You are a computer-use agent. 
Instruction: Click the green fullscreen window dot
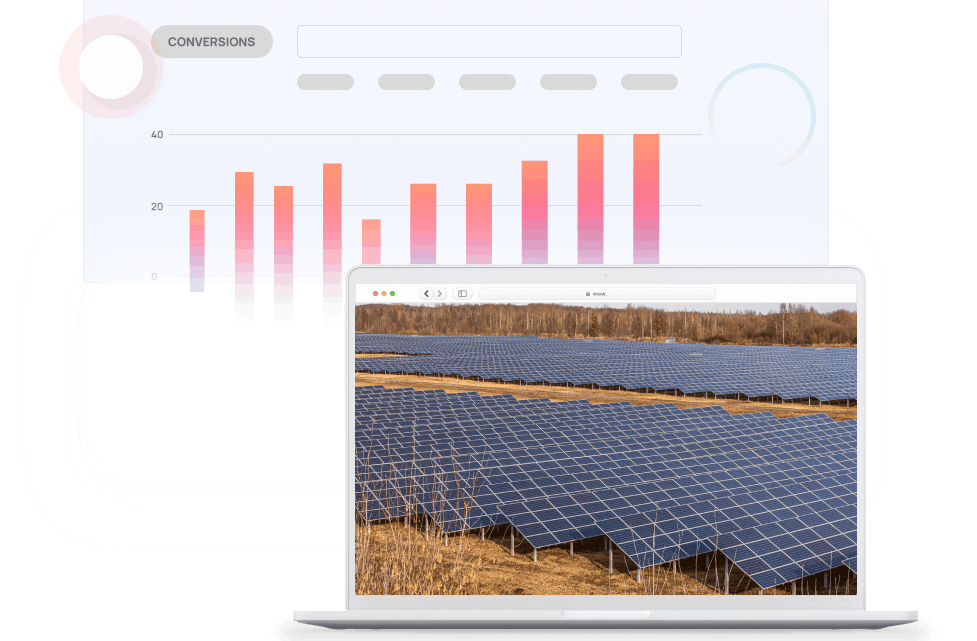(x=393, y=293)
